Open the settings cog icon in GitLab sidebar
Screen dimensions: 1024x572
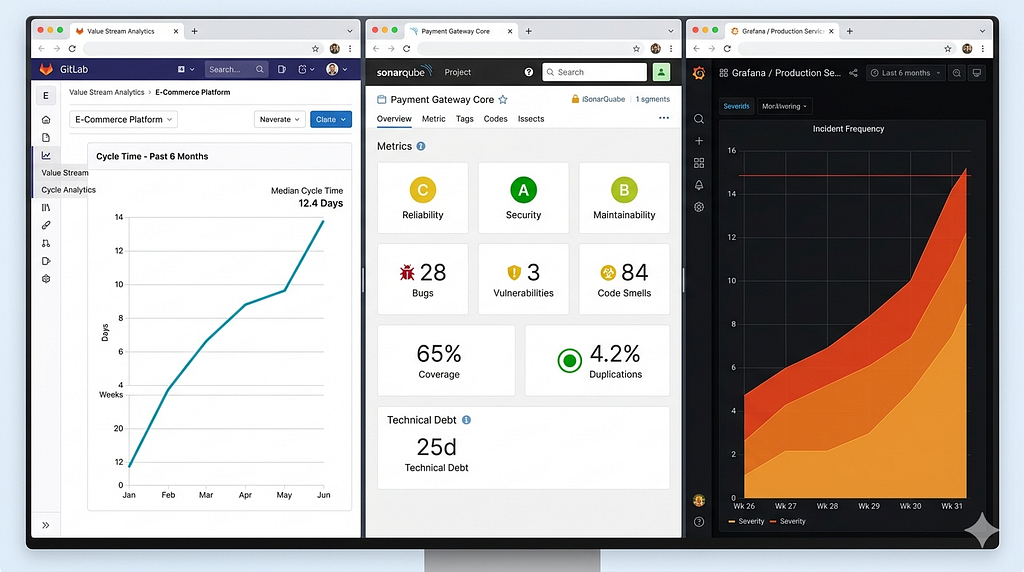click(46, 279)
